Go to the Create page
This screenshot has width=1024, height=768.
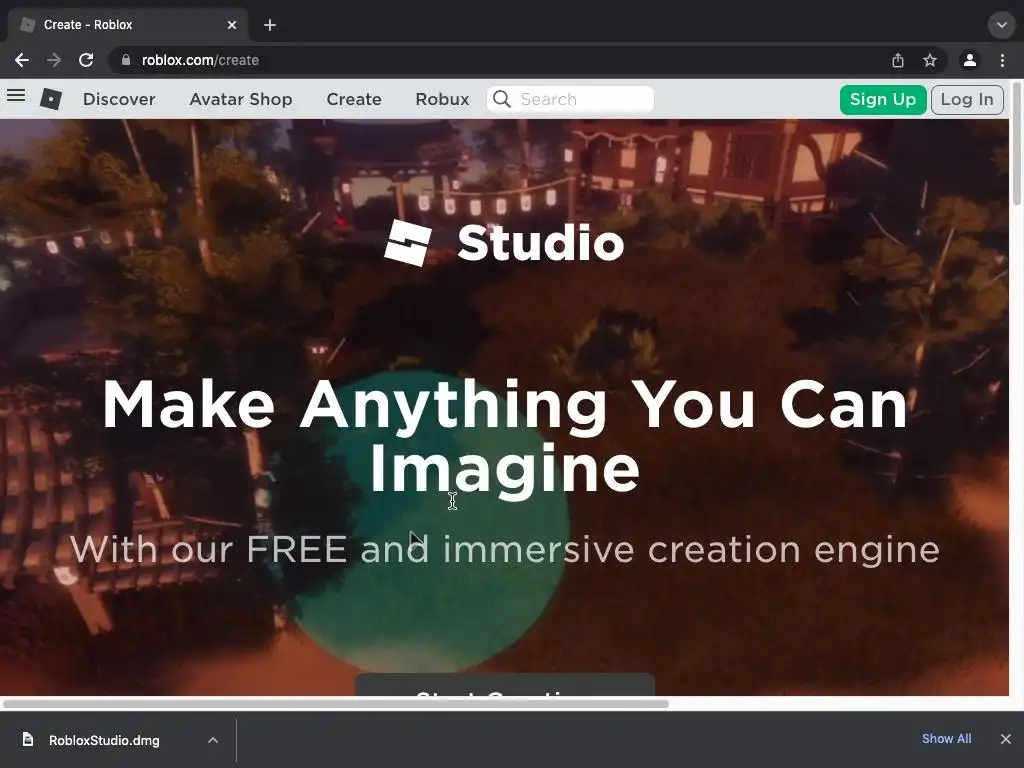tap(354, 99)
